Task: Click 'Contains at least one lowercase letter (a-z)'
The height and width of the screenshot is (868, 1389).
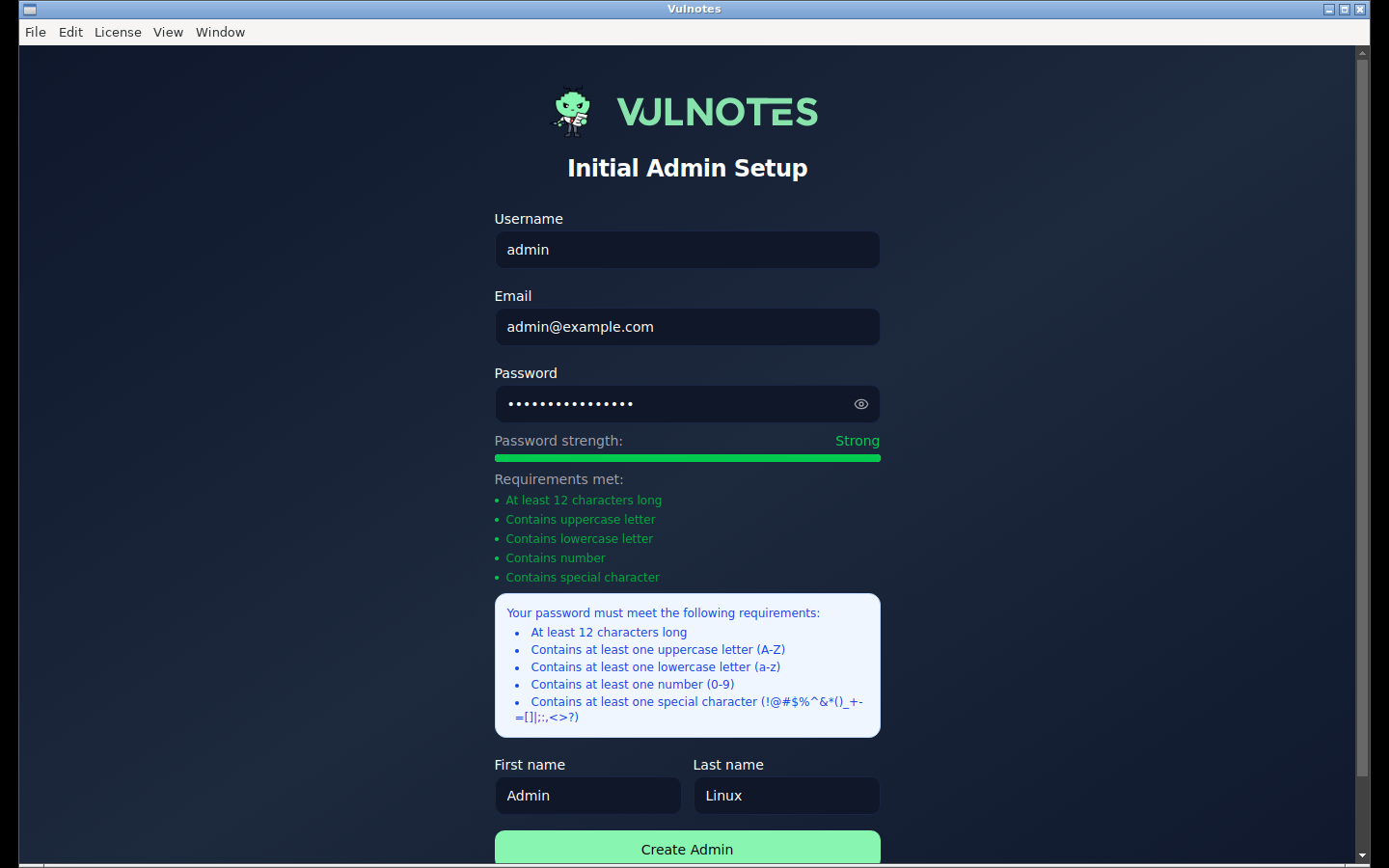Action: [x=656, y=667]
